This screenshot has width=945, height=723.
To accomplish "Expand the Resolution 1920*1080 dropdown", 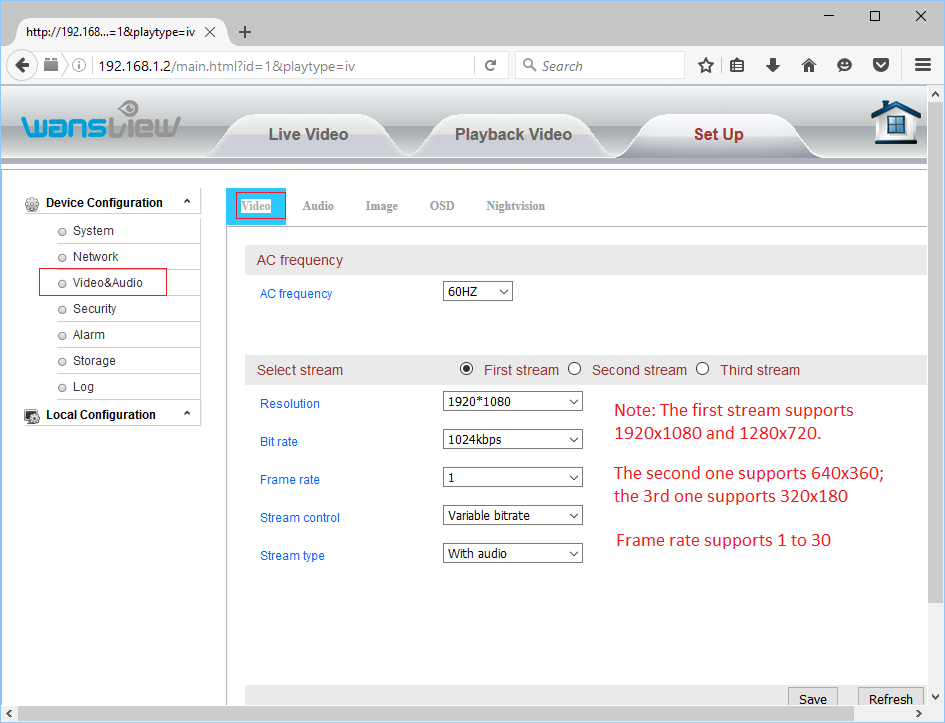I will pyautogui.click(x=512, y=402).
